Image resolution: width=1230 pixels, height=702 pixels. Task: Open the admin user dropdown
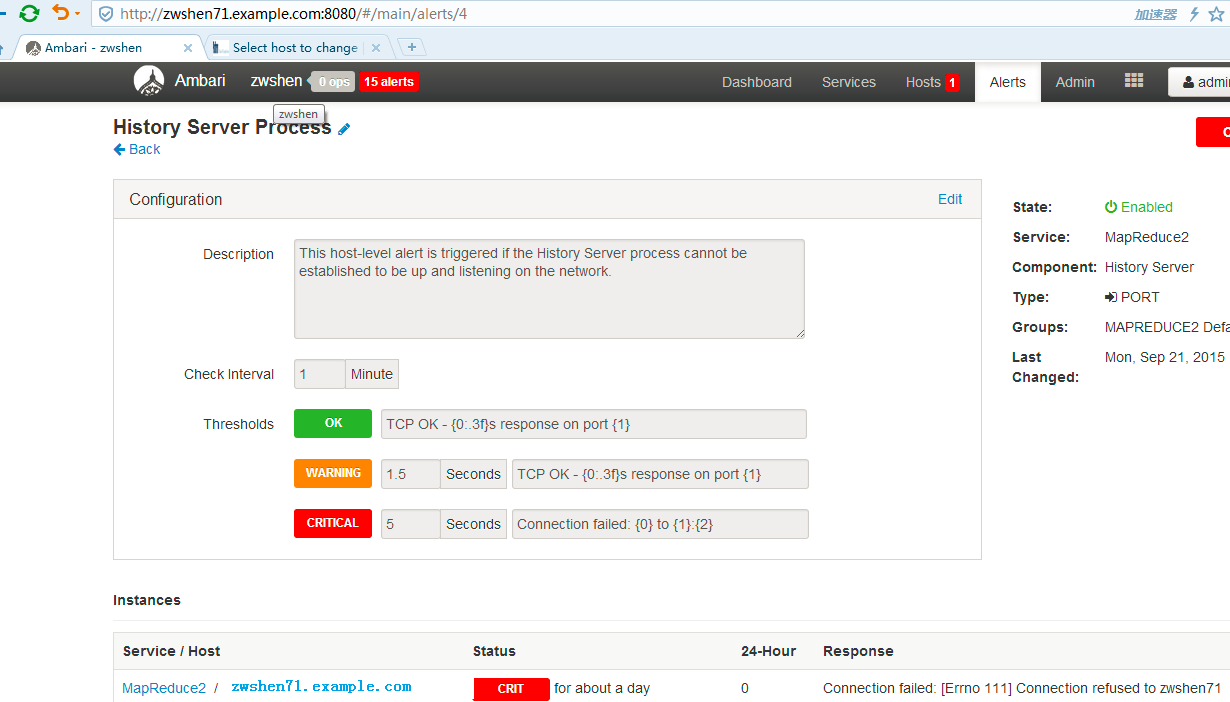[1205, 82]
